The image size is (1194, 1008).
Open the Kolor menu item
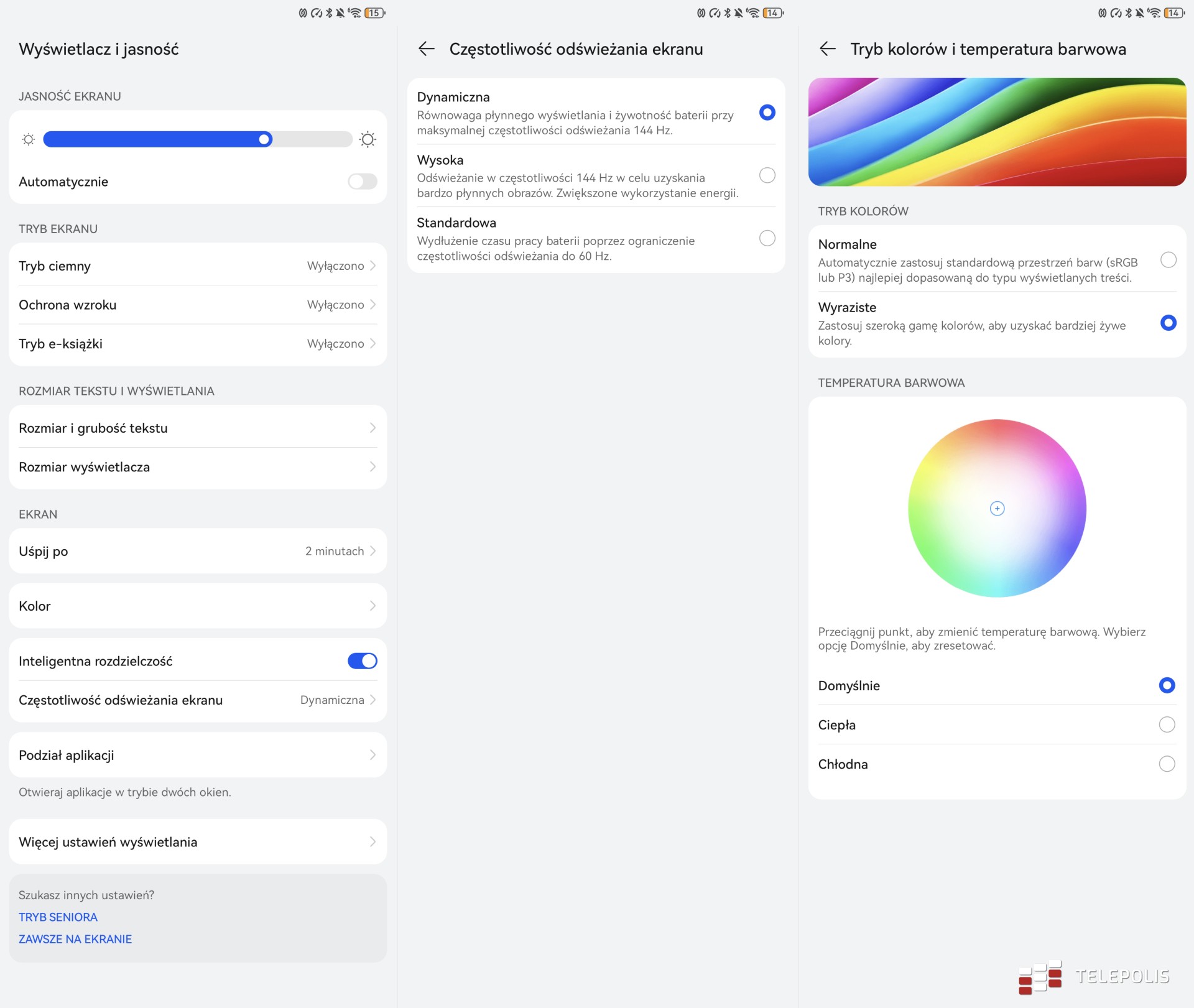(x=198, y=606)
